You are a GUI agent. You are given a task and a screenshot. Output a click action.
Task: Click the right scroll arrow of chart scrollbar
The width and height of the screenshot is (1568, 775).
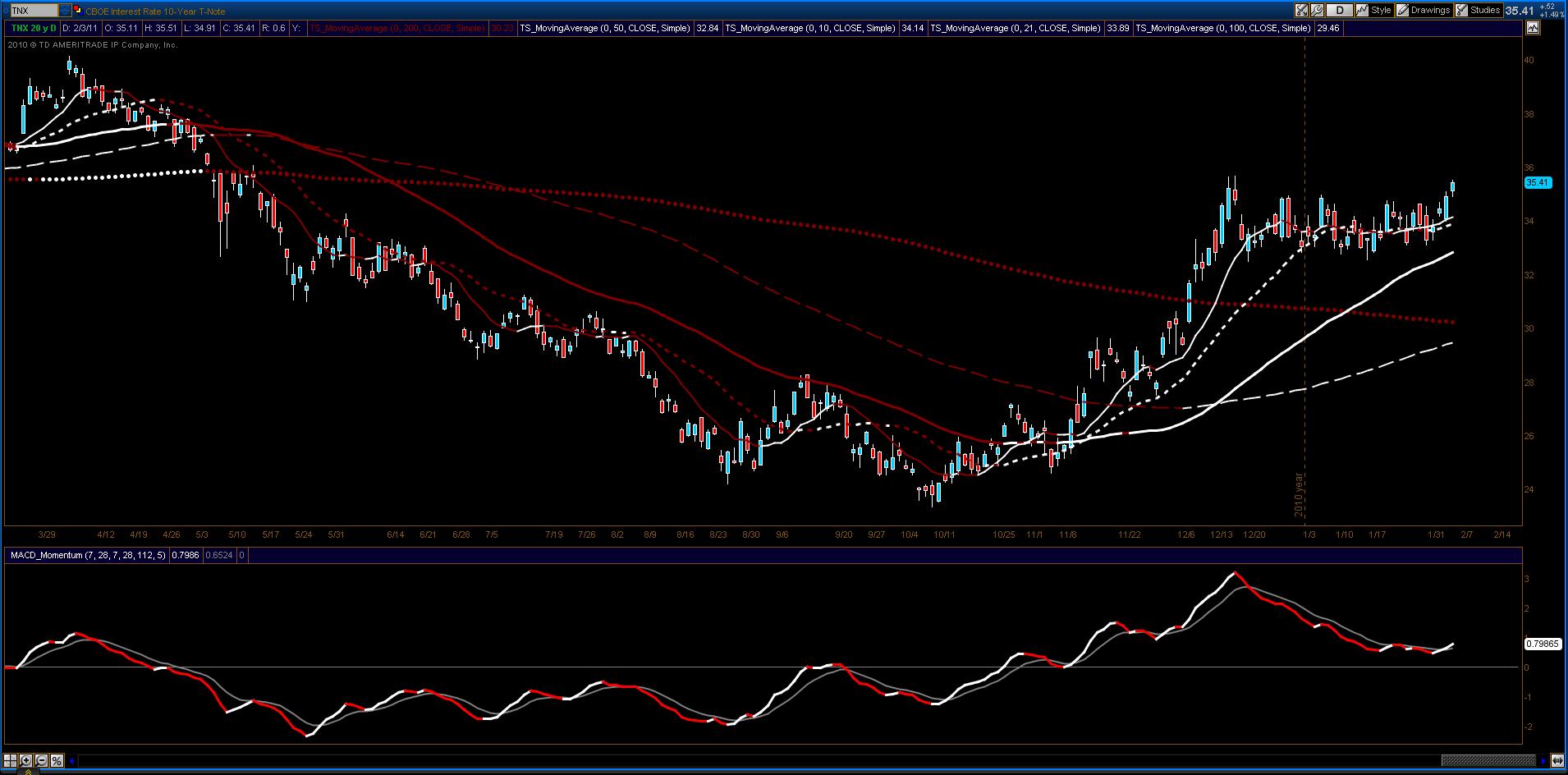[1544, 760]
